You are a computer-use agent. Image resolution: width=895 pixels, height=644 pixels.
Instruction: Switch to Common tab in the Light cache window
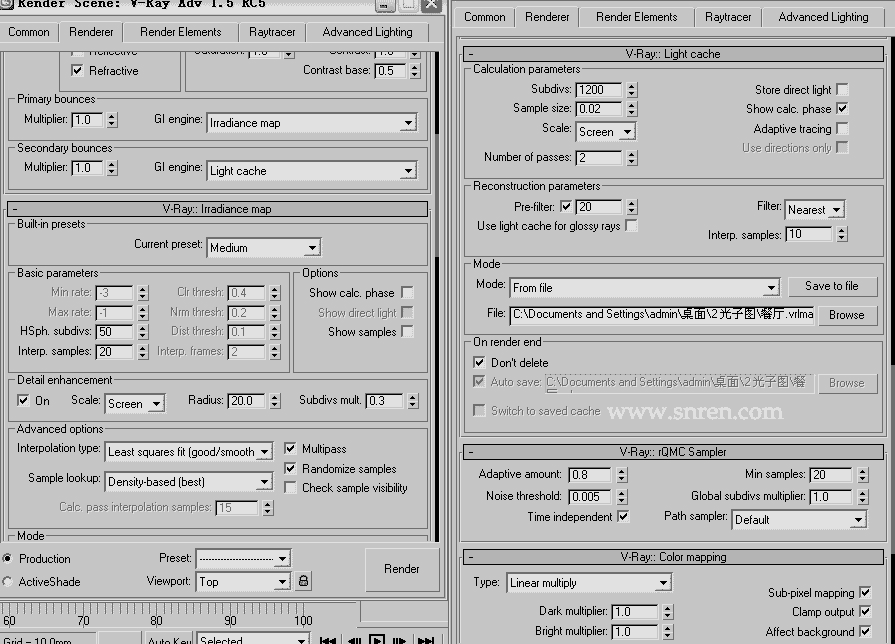click(x=485, y=17)
